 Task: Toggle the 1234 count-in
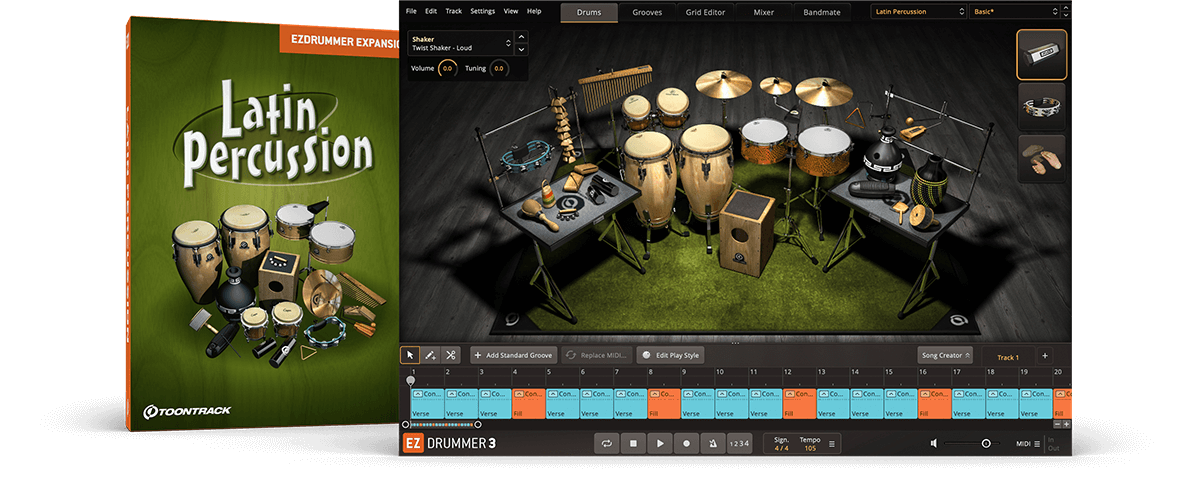738,443
